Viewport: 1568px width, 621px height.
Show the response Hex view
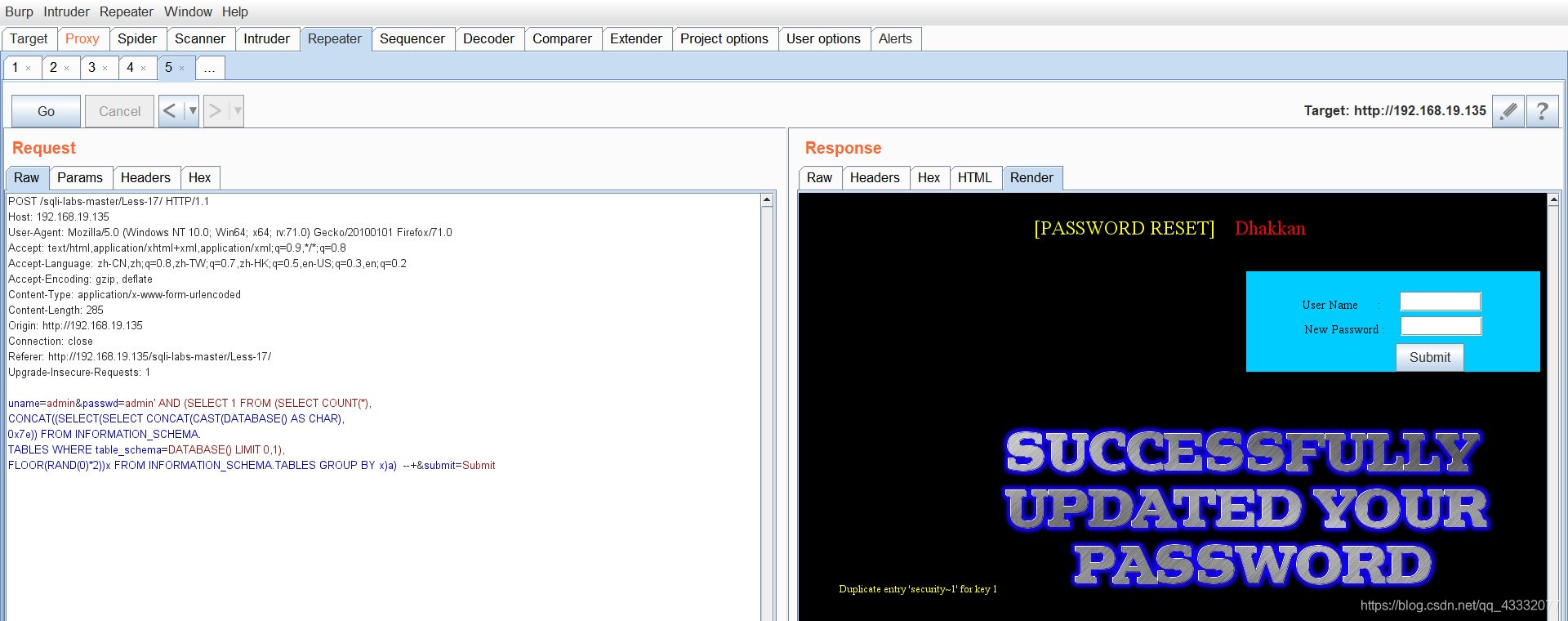[929, 177]
